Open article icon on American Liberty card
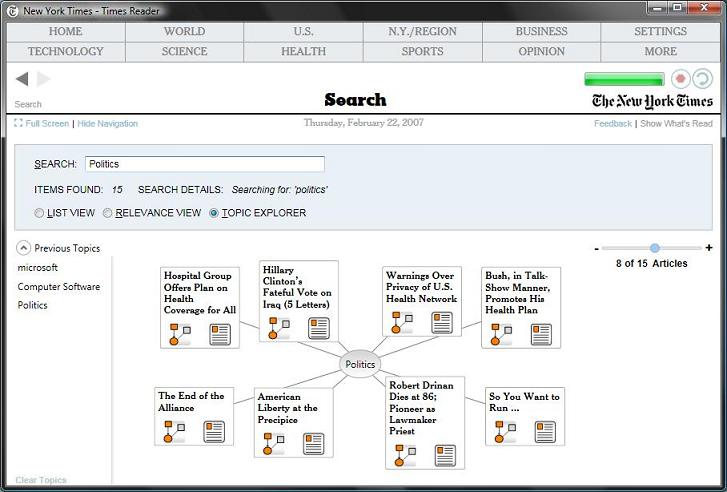727x492 pixels. click(313, 444)
